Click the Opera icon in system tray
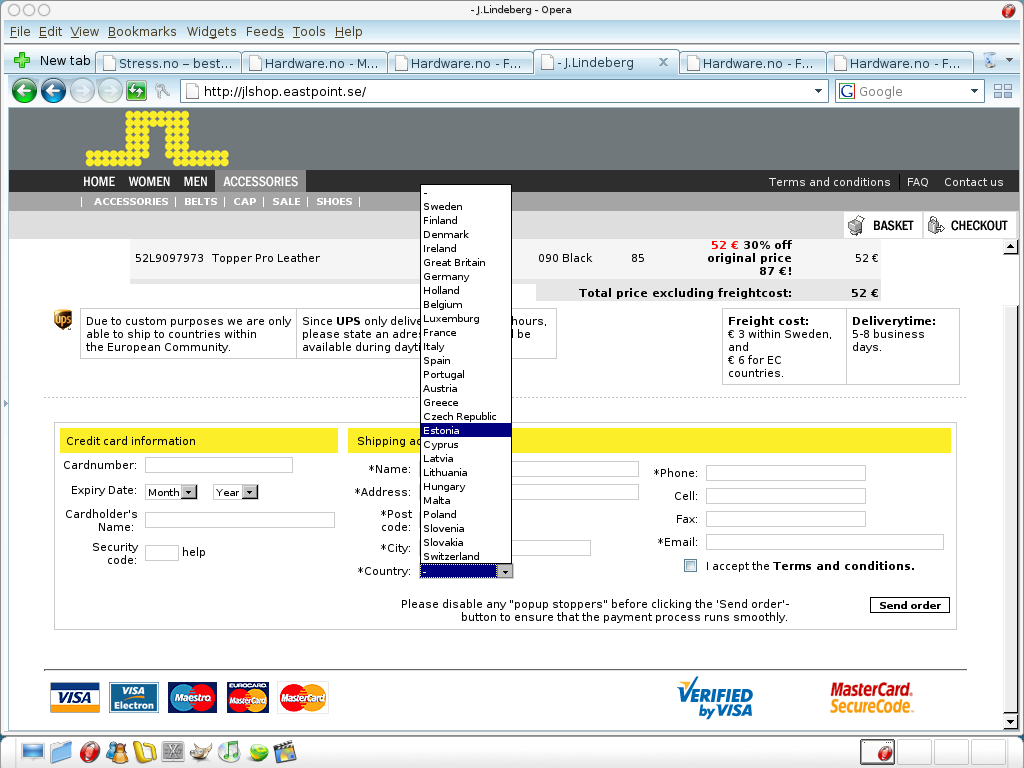 coord(885,753)
